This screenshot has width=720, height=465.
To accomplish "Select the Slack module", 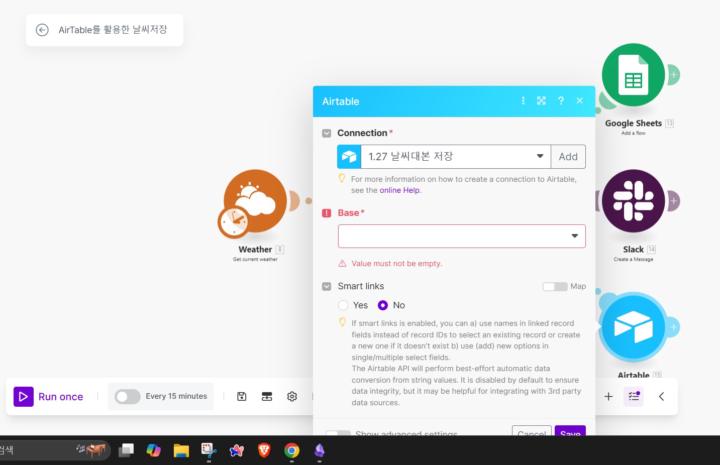I will click(633, 201).
